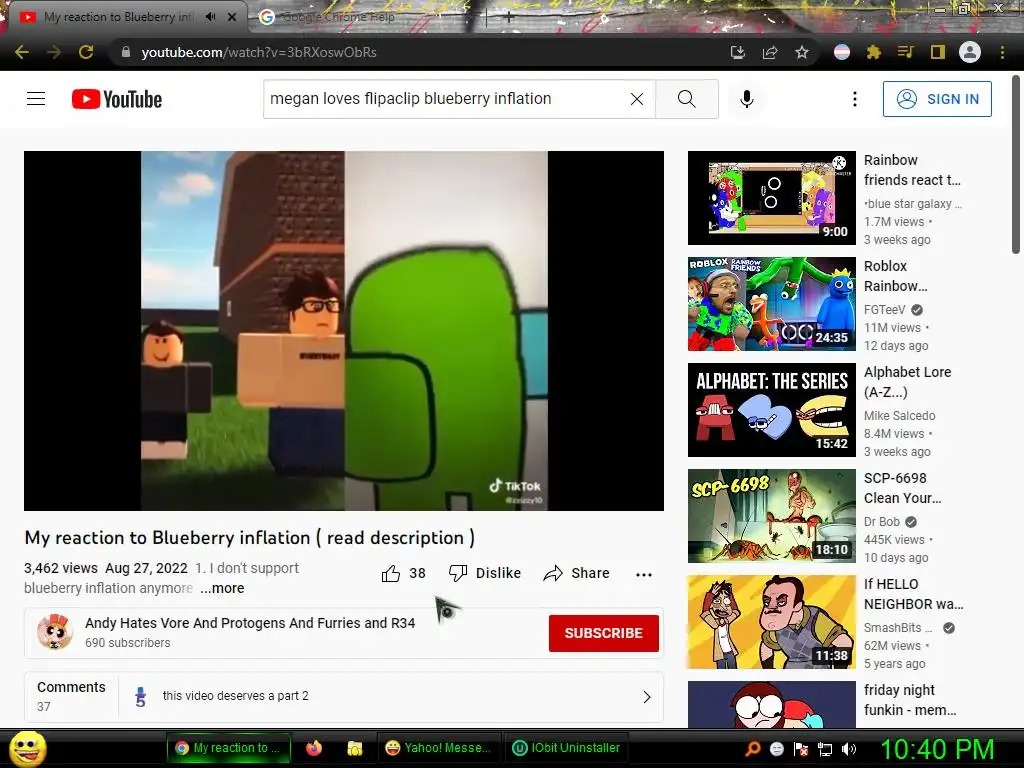This screenshot has height=768, width=1024.
Task: Click the red SUBSCRIBE button
Action: 603,633
